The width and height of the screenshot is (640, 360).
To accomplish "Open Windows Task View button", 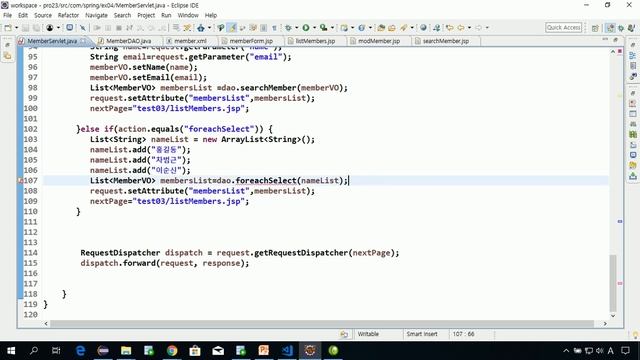I will [x=56, y=351].
